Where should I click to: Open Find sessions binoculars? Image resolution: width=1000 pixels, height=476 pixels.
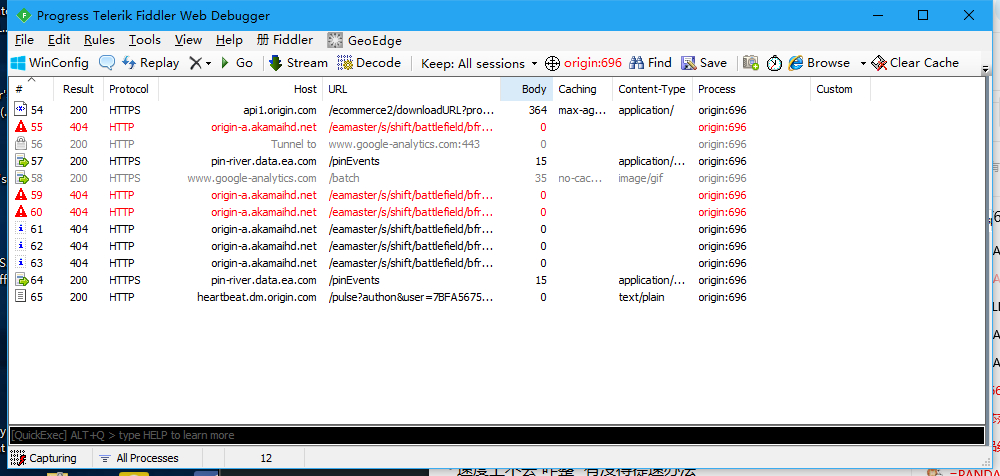coord(650,63)
